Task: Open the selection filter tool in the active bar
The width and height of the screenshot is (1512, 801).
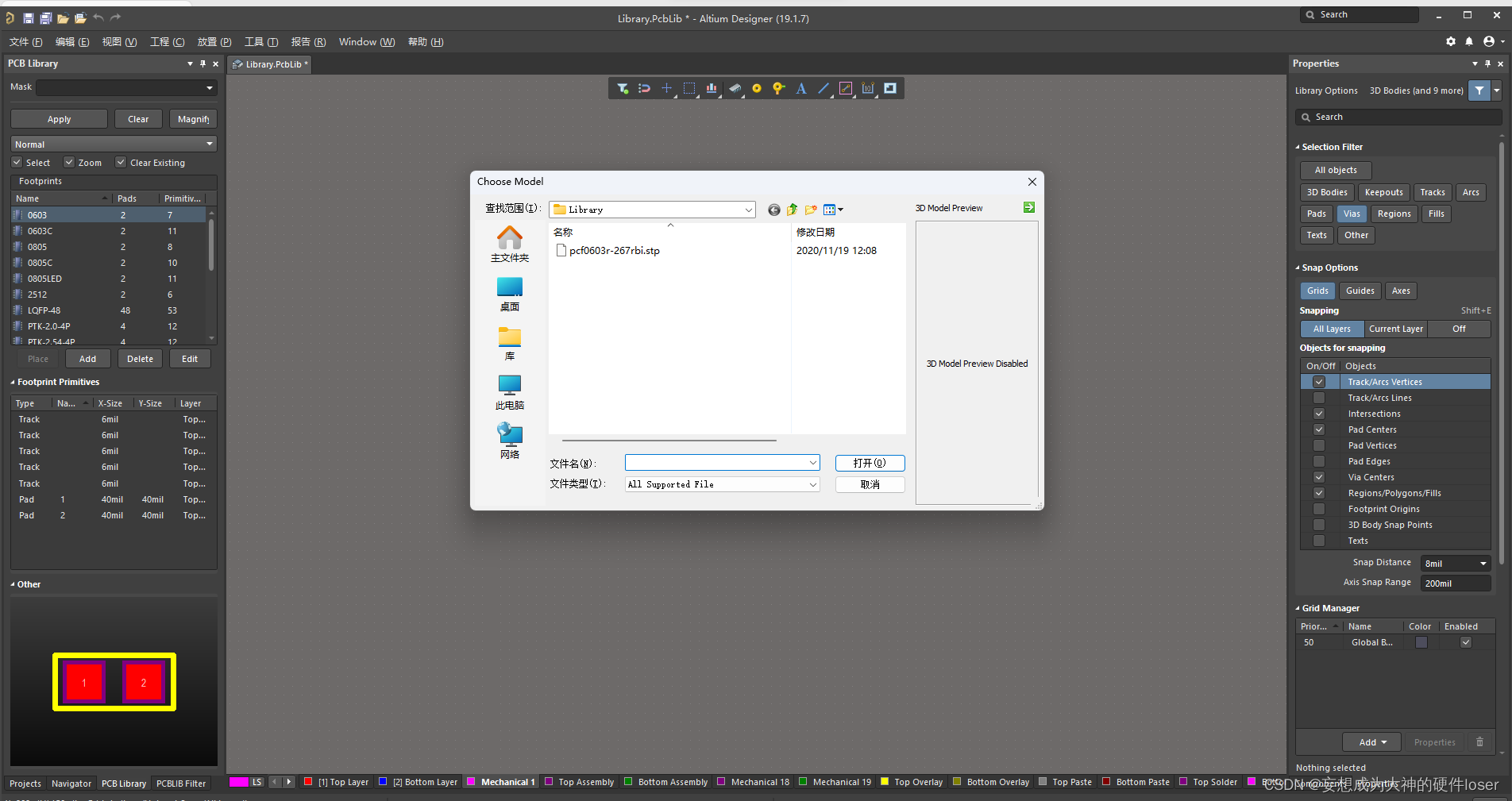Action: pyautogui.click(x=623, y=88)
